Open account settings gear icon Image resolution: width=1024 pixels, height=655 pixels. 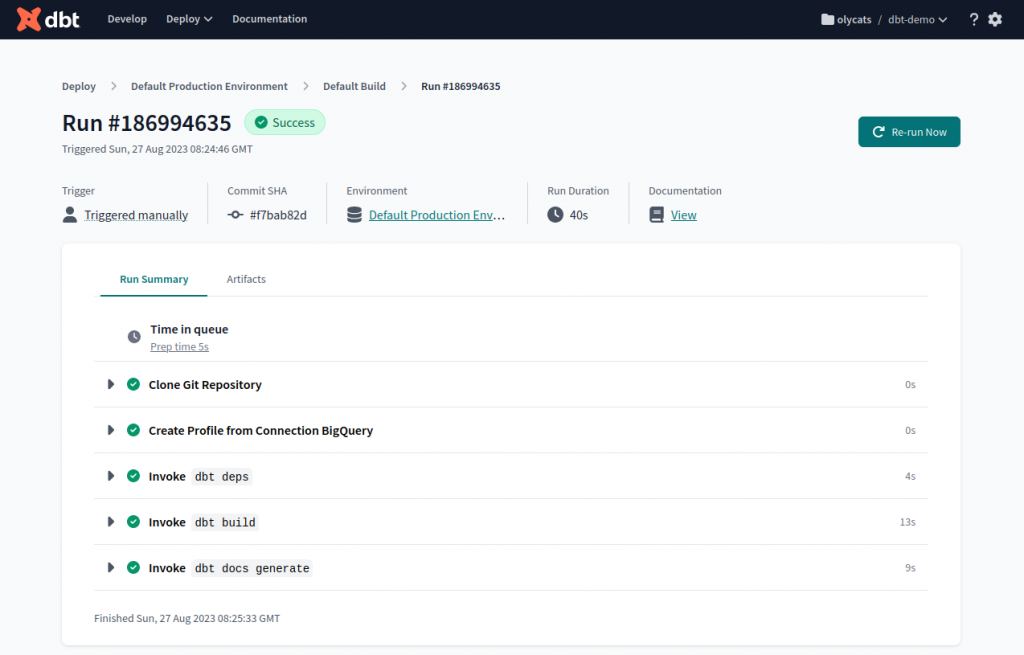[x=995, y=20]
